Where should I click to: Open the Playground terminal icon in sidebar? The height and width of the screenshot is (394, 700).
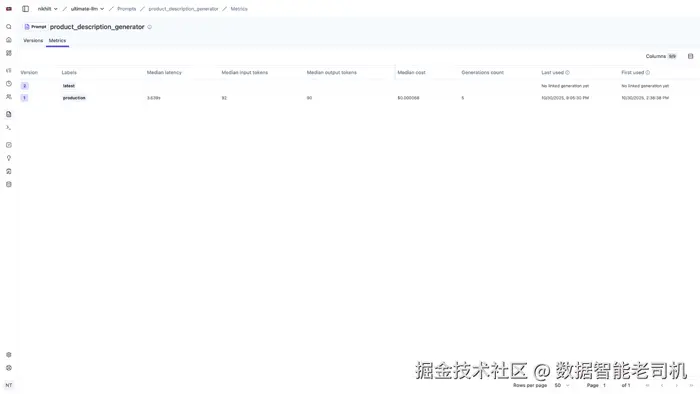8,128
